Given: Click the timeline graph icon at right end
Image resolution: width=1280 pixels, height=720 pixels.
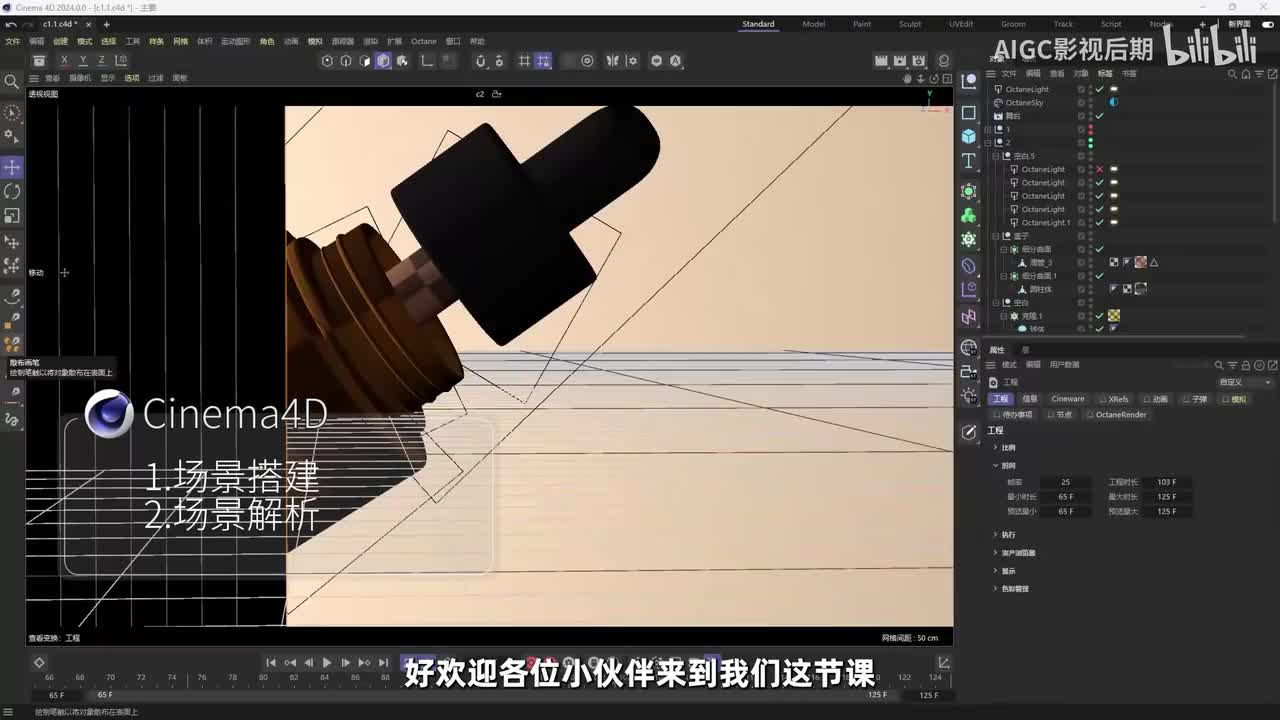Looking at the screenshot, I should tap(943, 662).
